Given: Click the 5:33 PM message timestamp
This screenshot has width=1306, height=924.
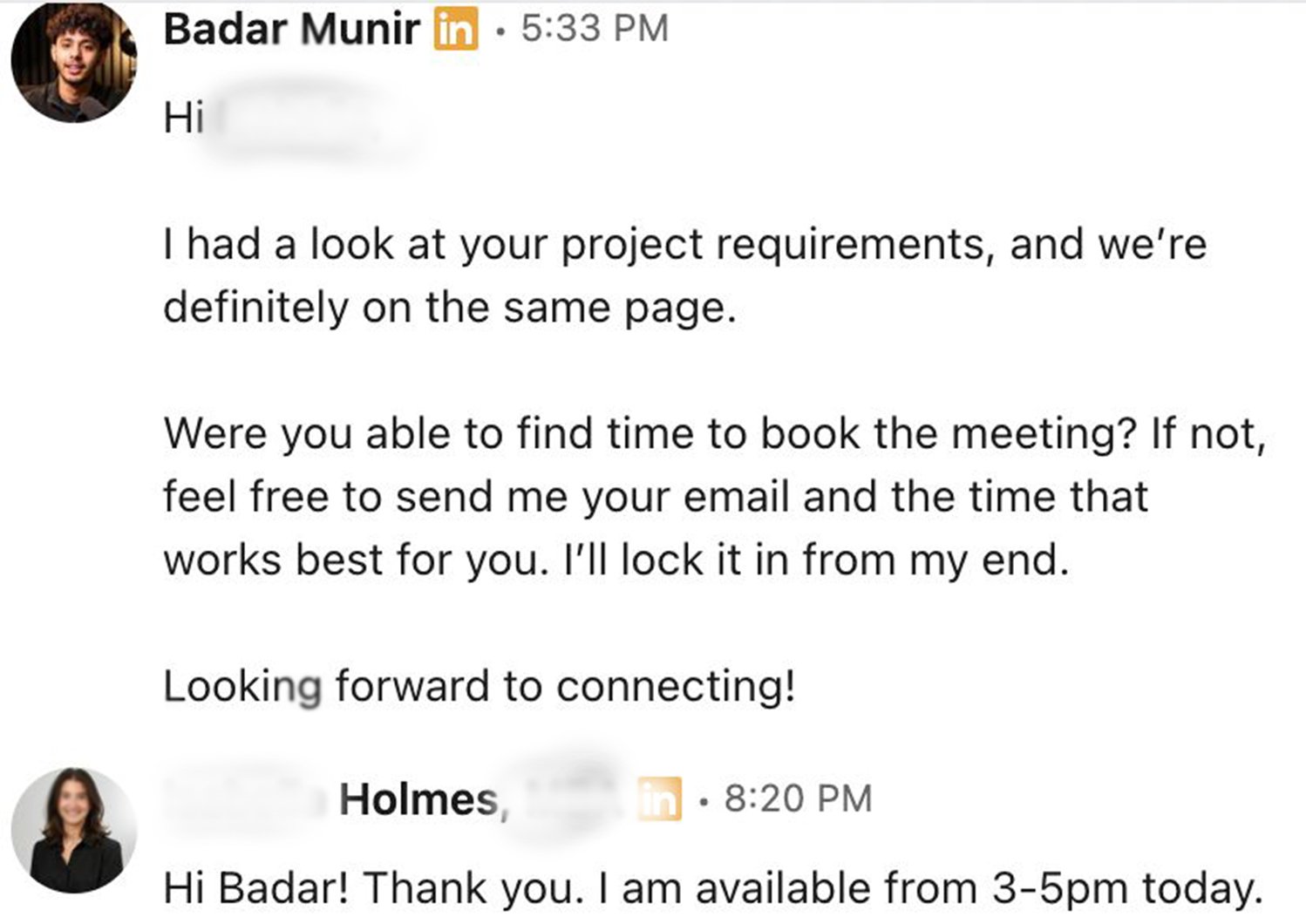Looking at the screenshot, I should (x=595, y=29).
